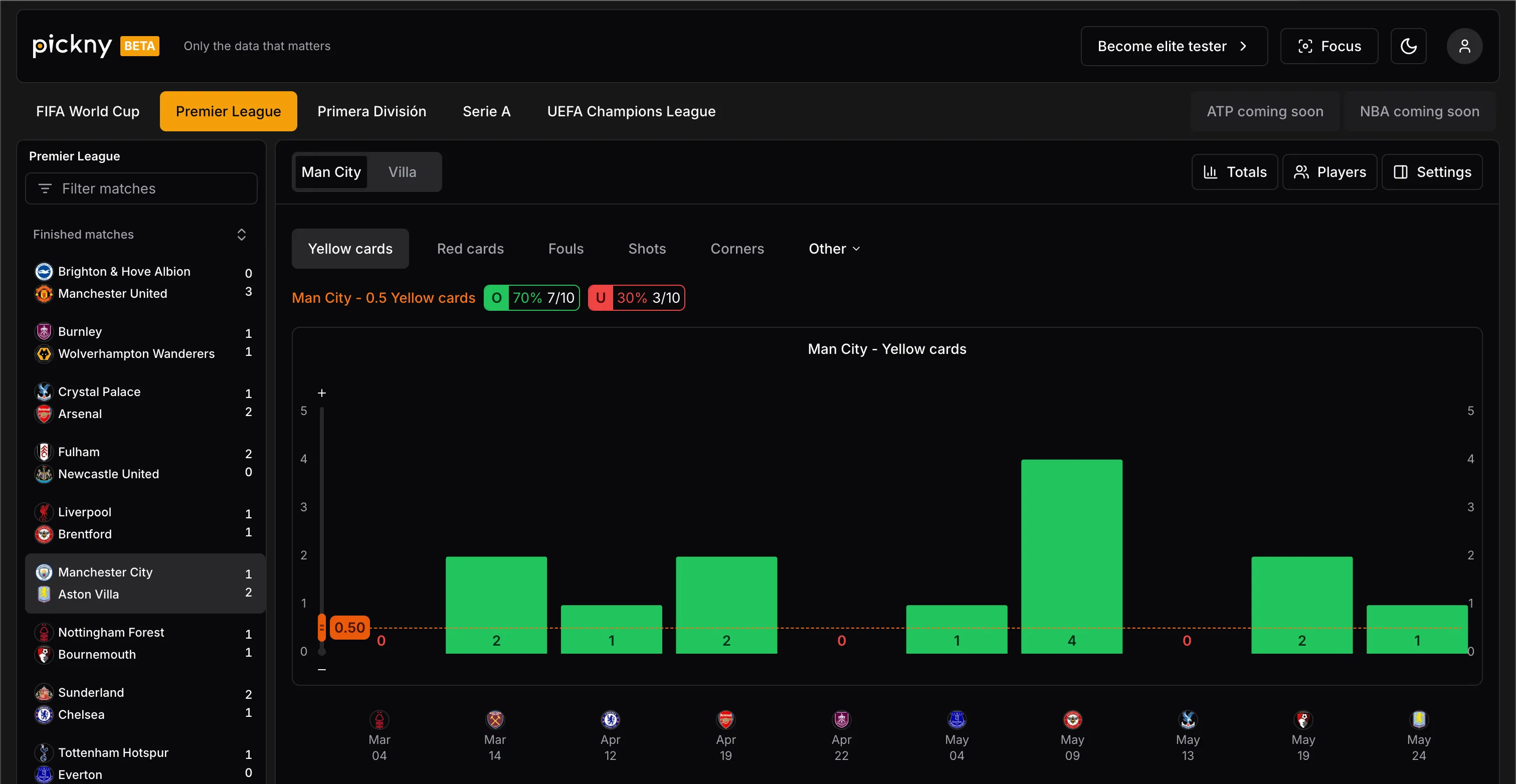Viewport: 1516px width, 784px height.
Task: Click the Tottenham Hotspur crest
Action: click(x=44, y=753)
